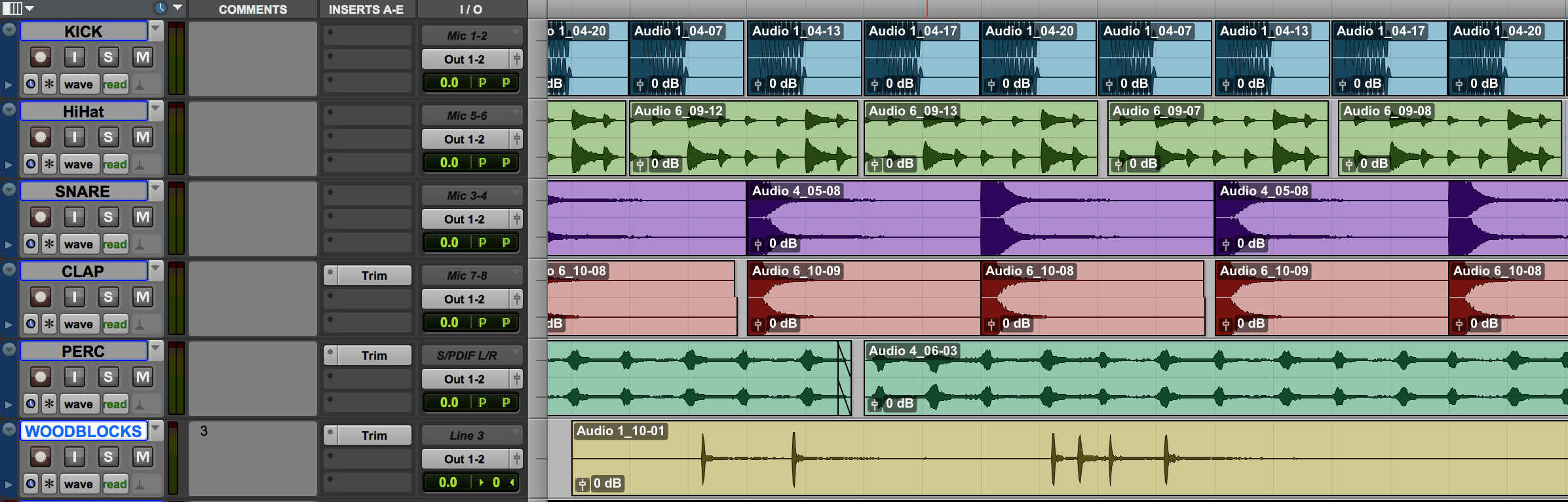1568x502 pixels.
Task: Click TrackInput monitor button on HiHat track
Action: 75,138
